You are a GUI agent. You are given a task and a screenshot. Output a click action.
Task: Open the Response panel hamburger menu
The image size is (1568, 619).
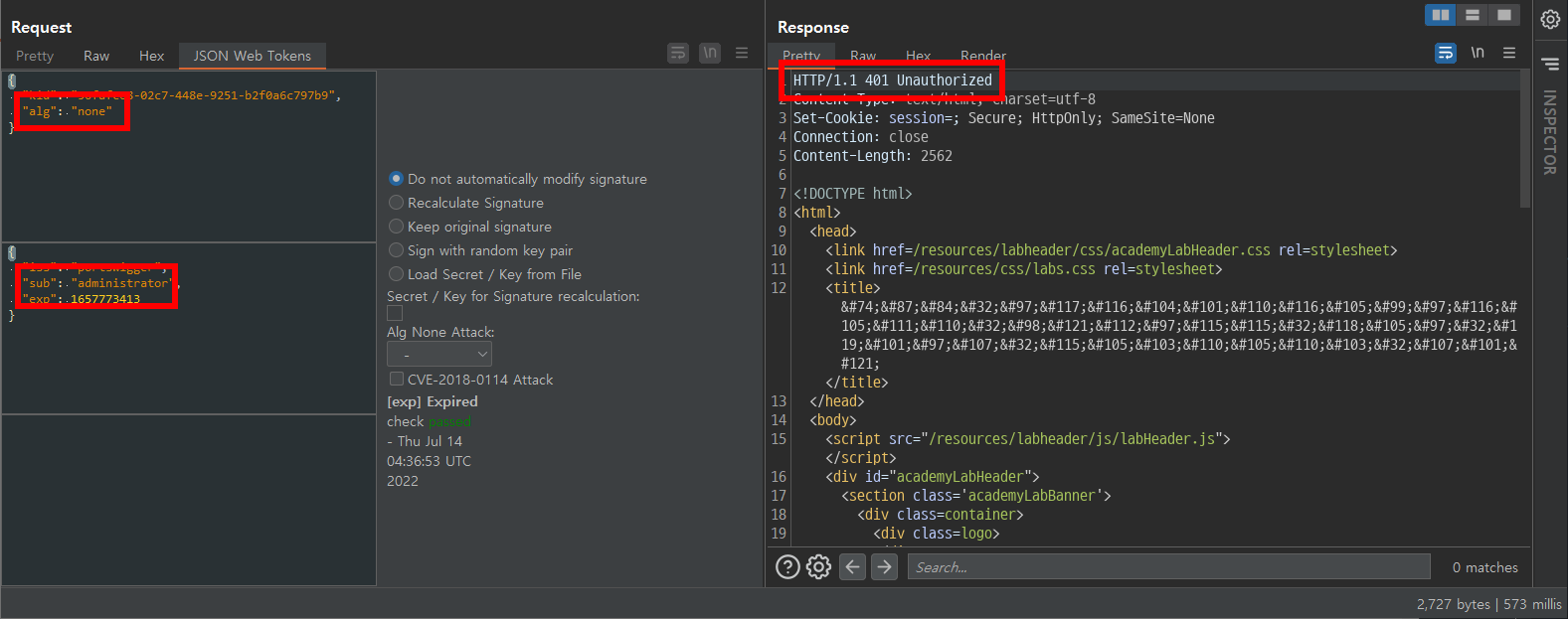[1509, 53]
